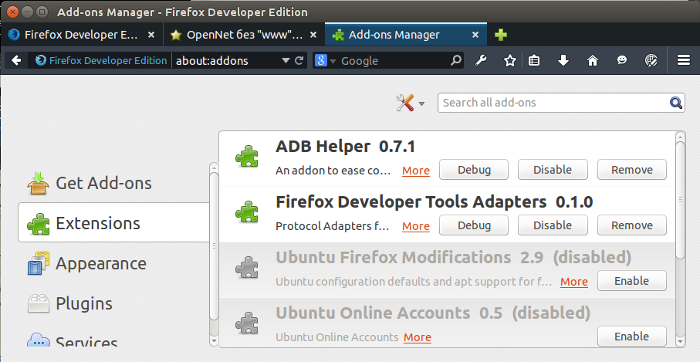
Task: Click the grey Ubuntu Online Accounts puzzle icon
Action: coord(246,323)
